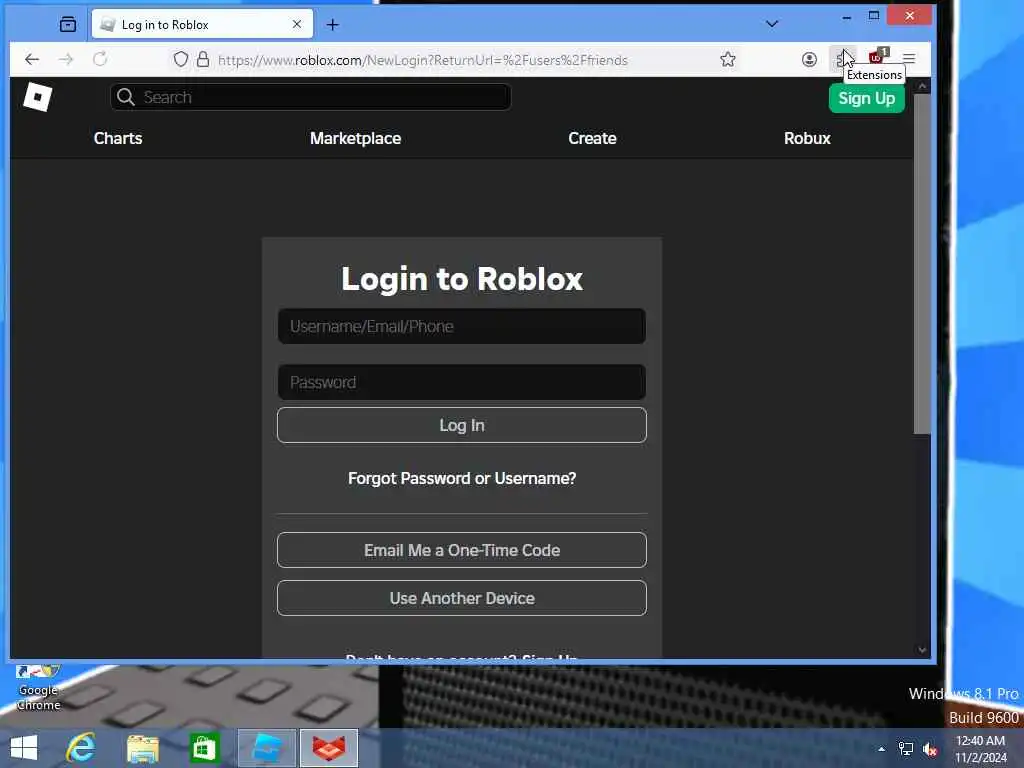Select the Log in to Roblox tab
Screen dimensions: 1024x768
pos(202,24)
